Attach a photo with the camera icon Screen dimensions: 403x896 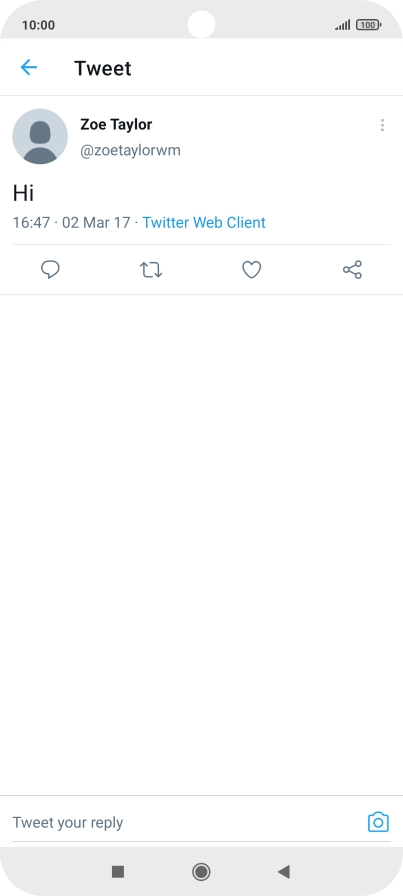click(x=378, y=822)
